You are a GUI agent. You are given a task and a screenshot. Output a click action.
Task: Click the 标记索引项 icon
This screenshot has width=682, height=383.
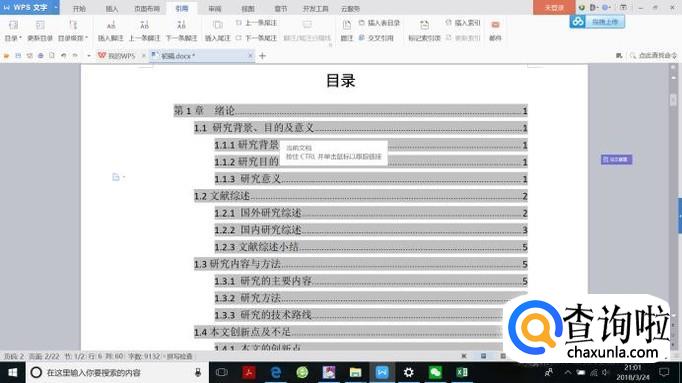pyautogui.click(x=424, y=26)
